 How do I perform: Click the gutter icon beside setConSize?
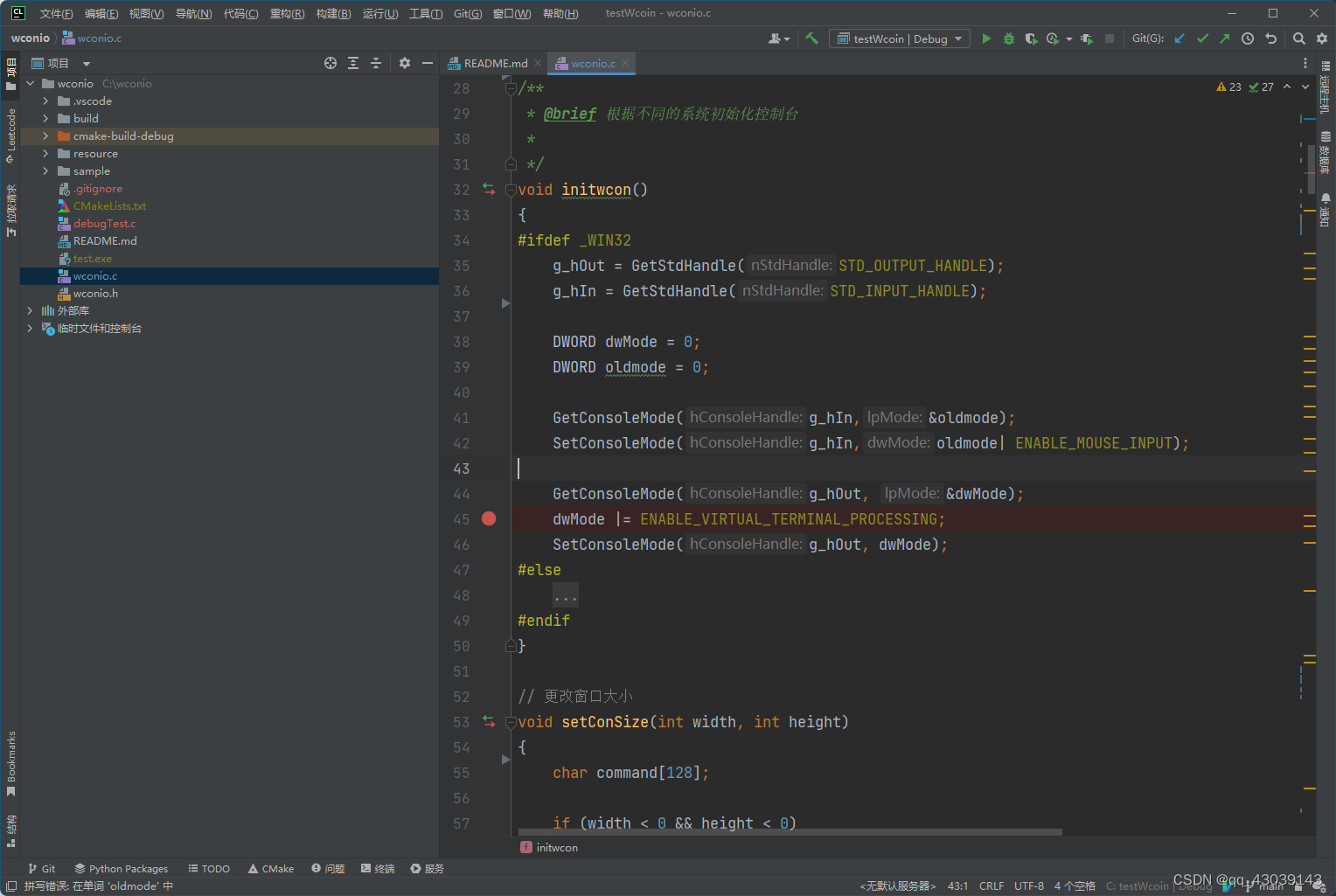(489, 722)
